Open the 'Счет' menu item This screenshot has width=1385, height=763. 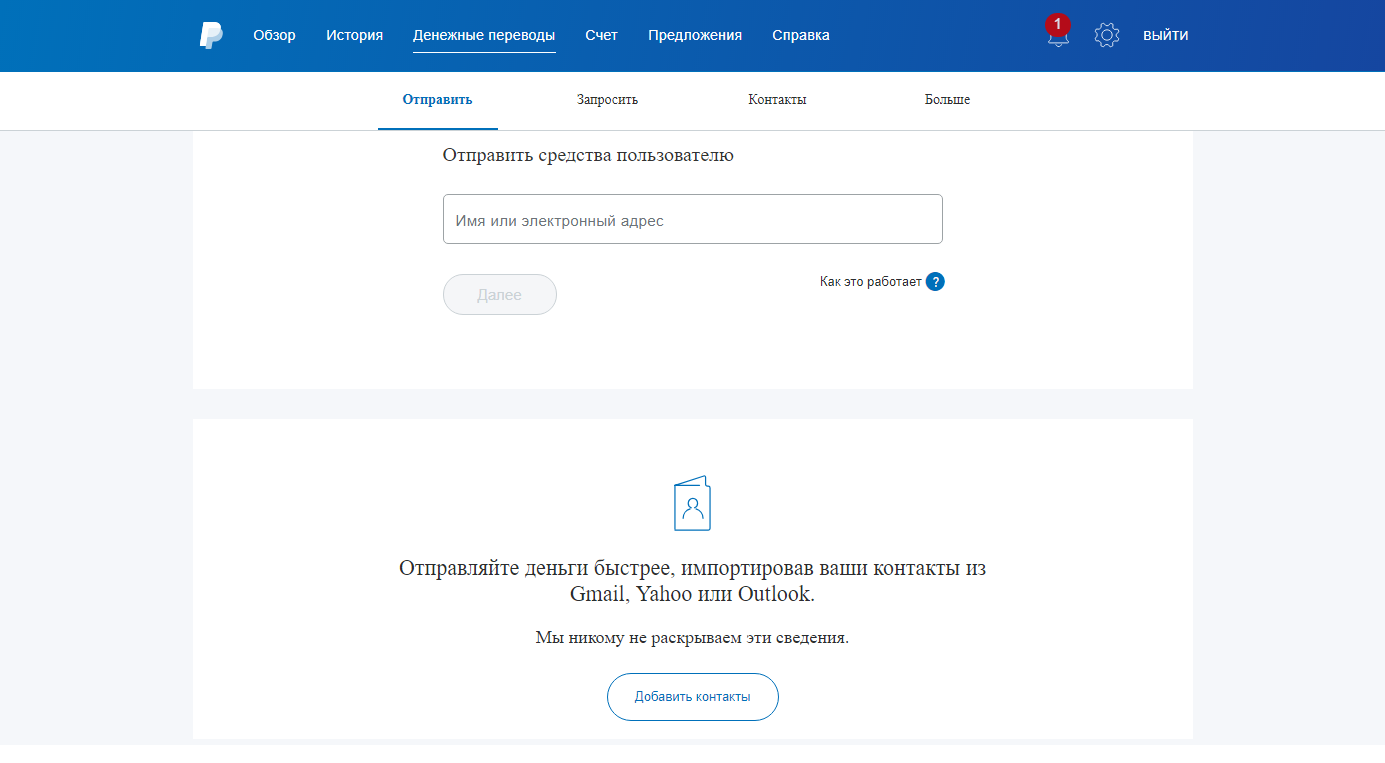pyautogui.click(x=602, y=34)
